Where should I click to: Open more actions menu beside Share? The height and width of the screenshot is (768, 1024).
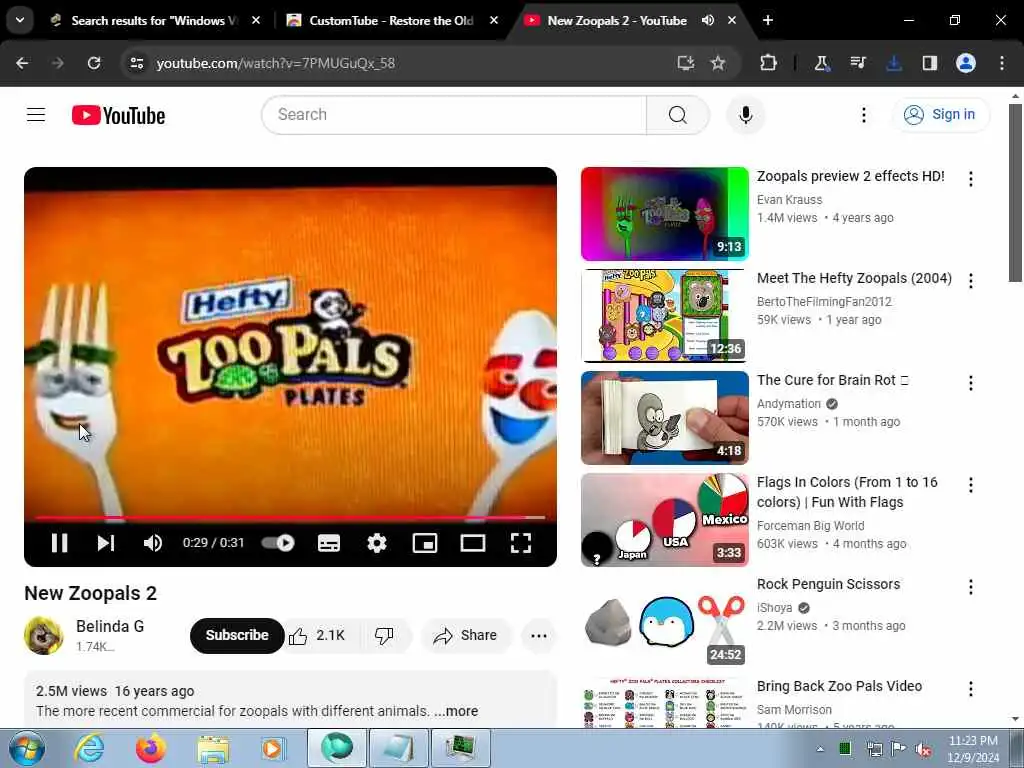(539, 635)
